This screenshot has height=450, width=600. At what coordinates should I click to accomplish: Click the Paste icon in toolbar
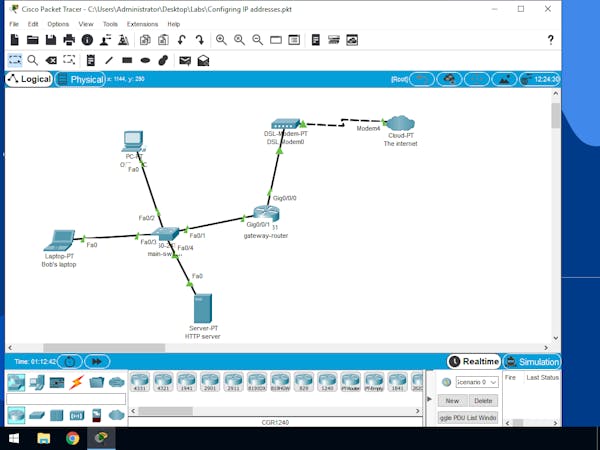163,40
